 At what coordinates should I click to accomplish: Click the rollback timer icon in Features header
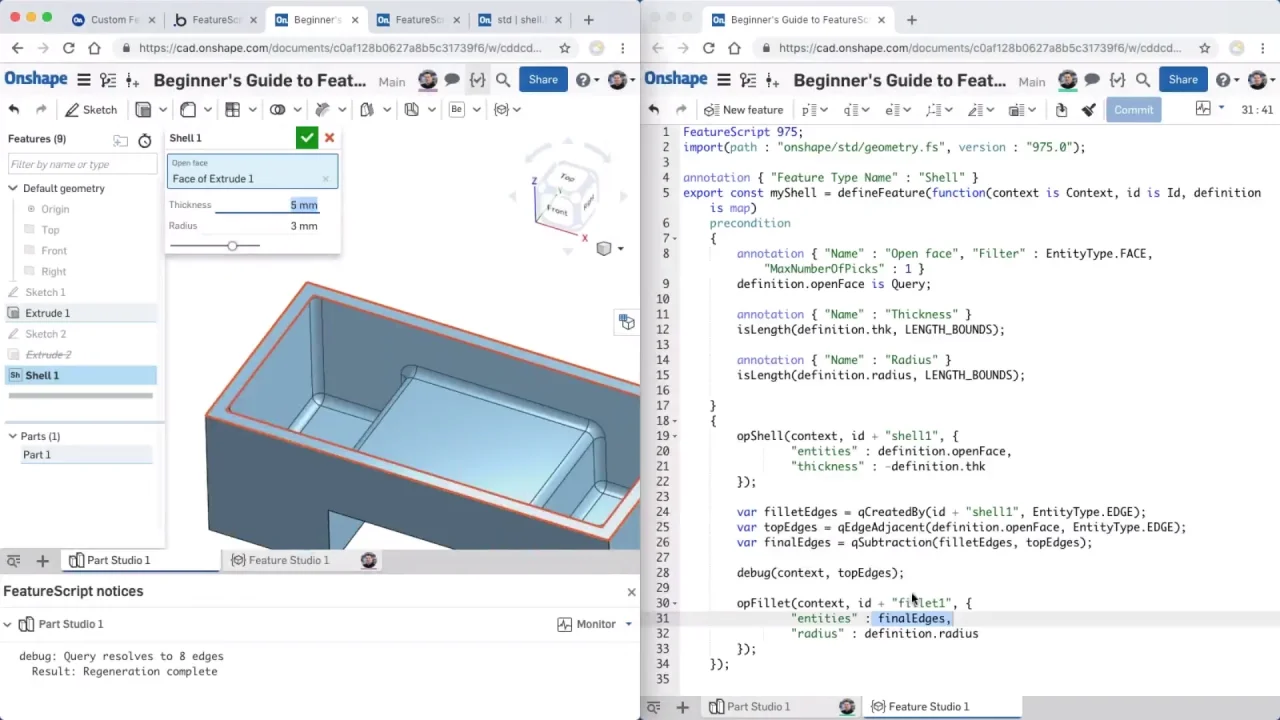click(x=145, y=141)
